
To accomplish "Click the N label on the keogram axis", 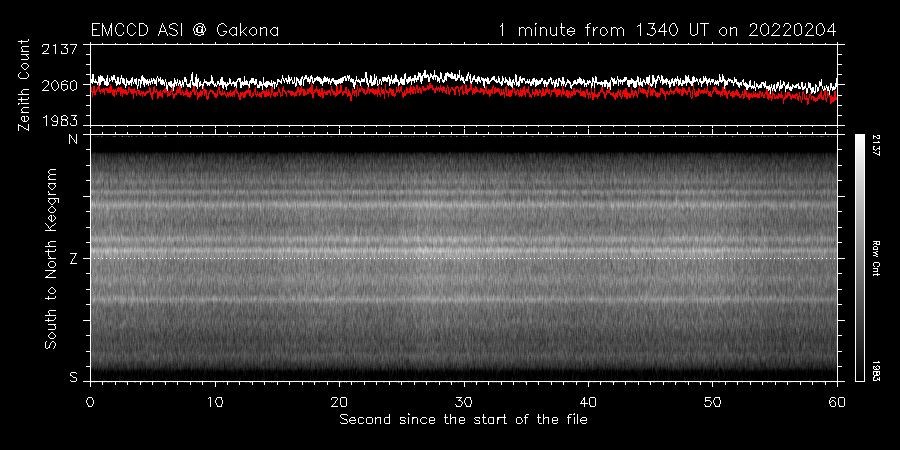I will click(74, 139).
